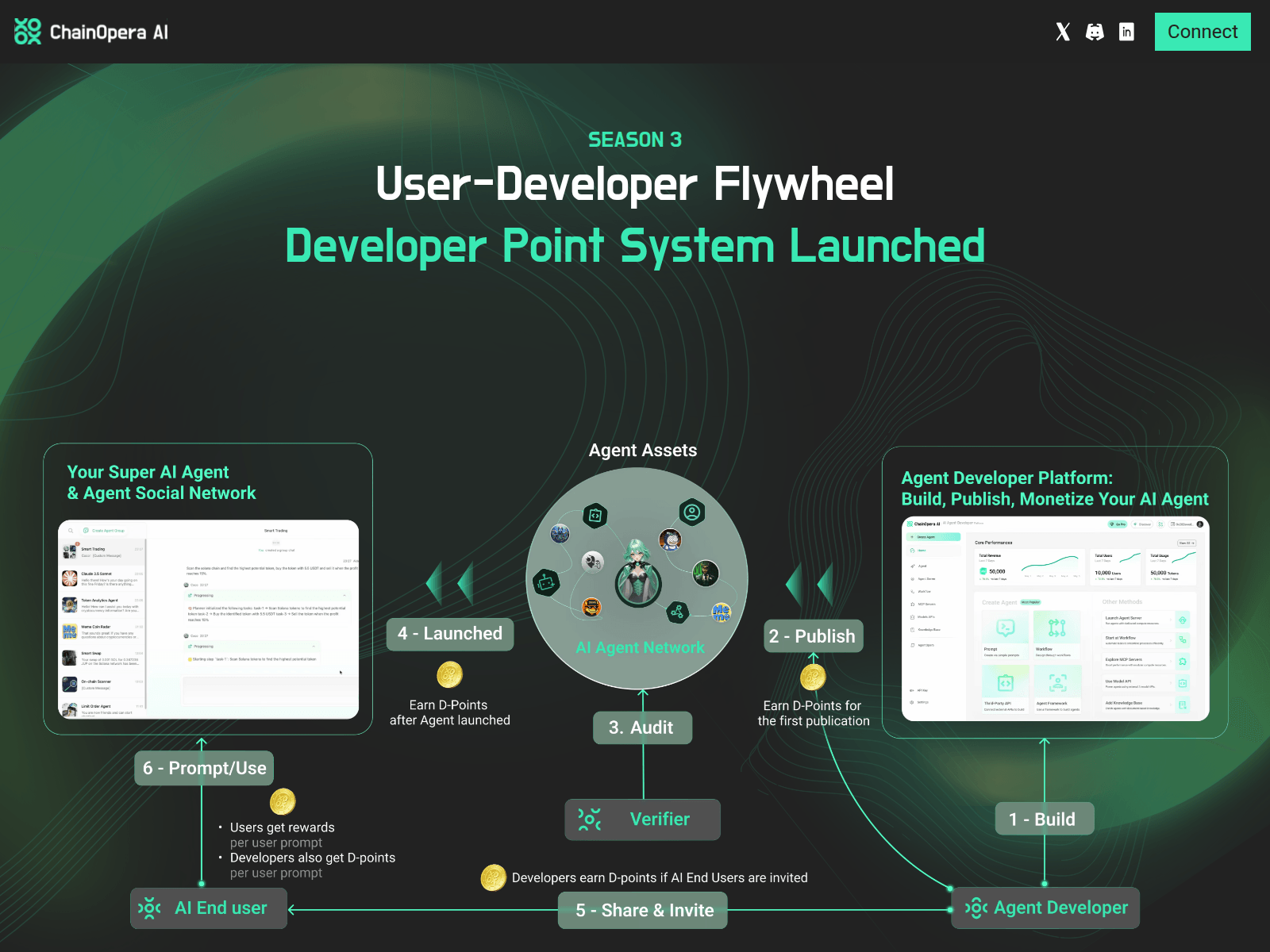Click Developers earn D-points if invited text
Viewport: 1270px width, 952px height.
point(660,877)
